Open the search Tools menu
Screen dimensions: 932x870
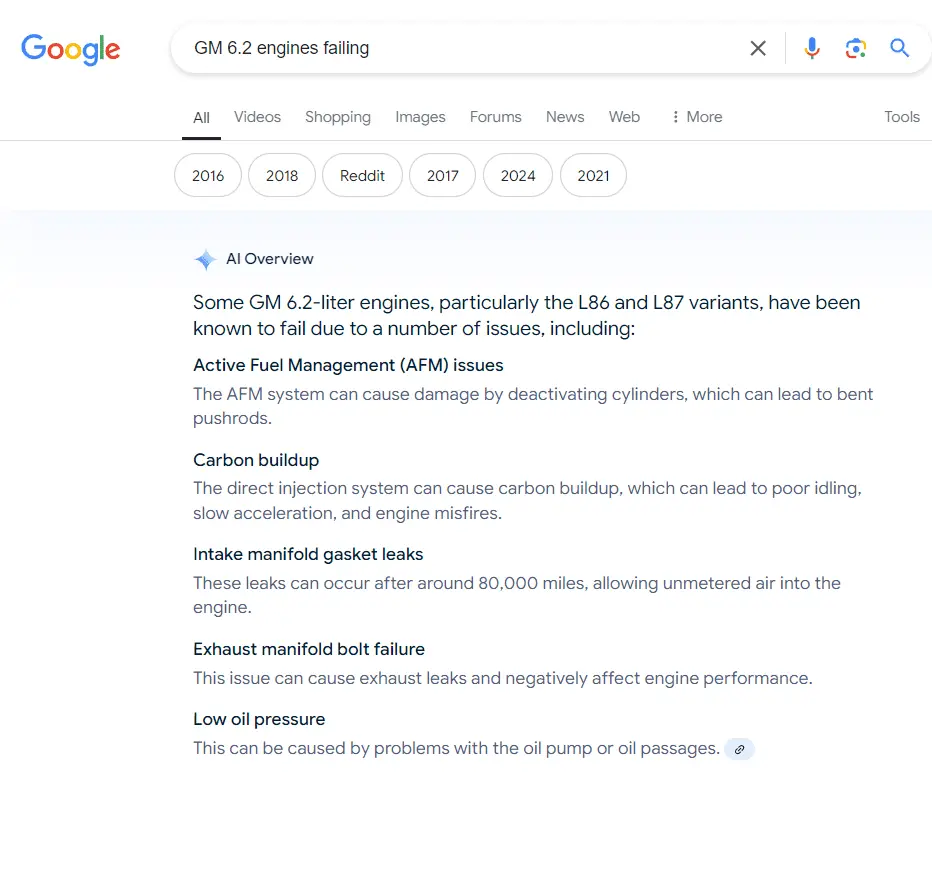click(902, 117)
